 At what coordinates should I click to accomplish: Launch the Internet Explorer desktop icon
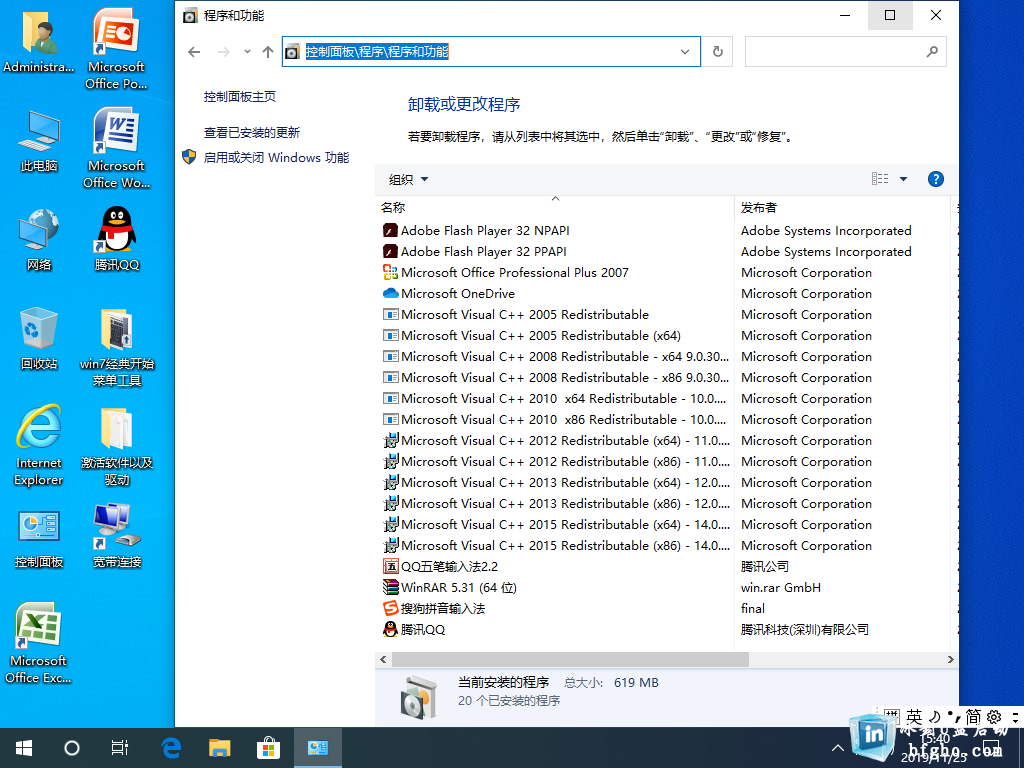pyautogui.click(x=39, y=445)
